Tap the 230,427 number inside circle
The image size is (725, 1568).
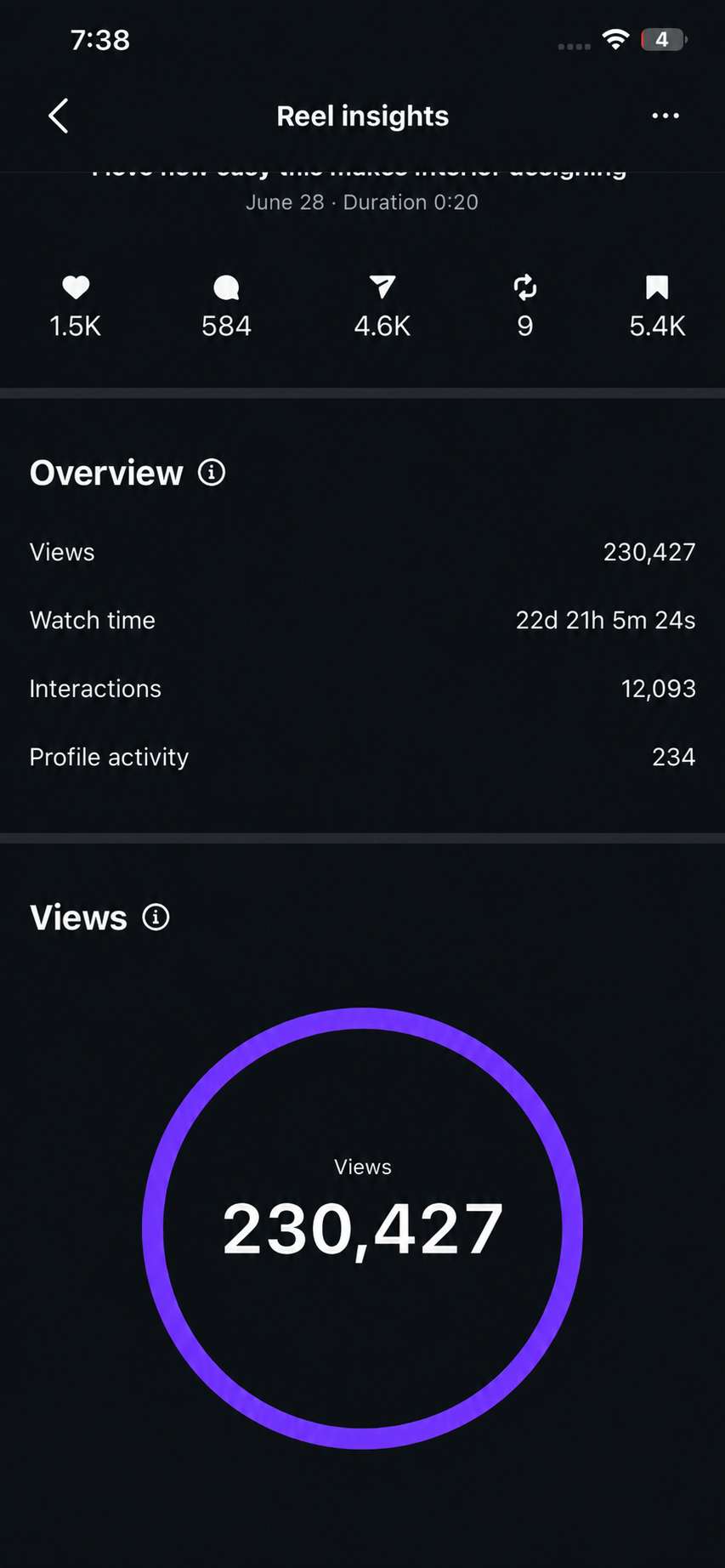click(363, 1230)
